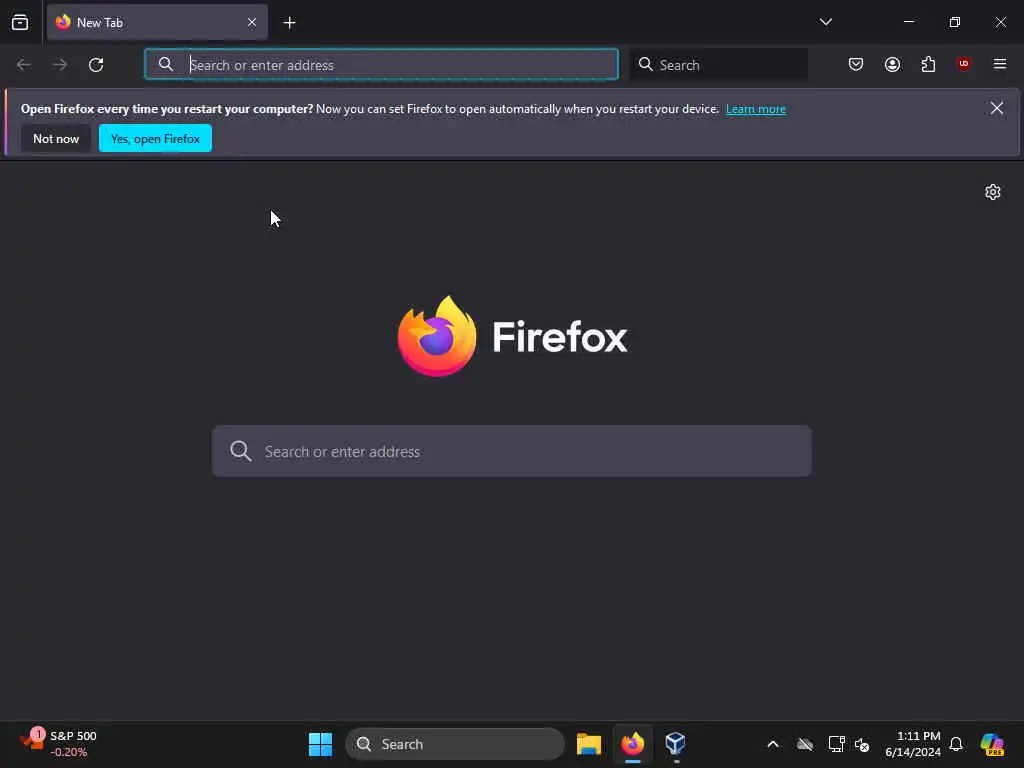Go back one page
Screen dimensions: 1024x768
click(24, 65)
